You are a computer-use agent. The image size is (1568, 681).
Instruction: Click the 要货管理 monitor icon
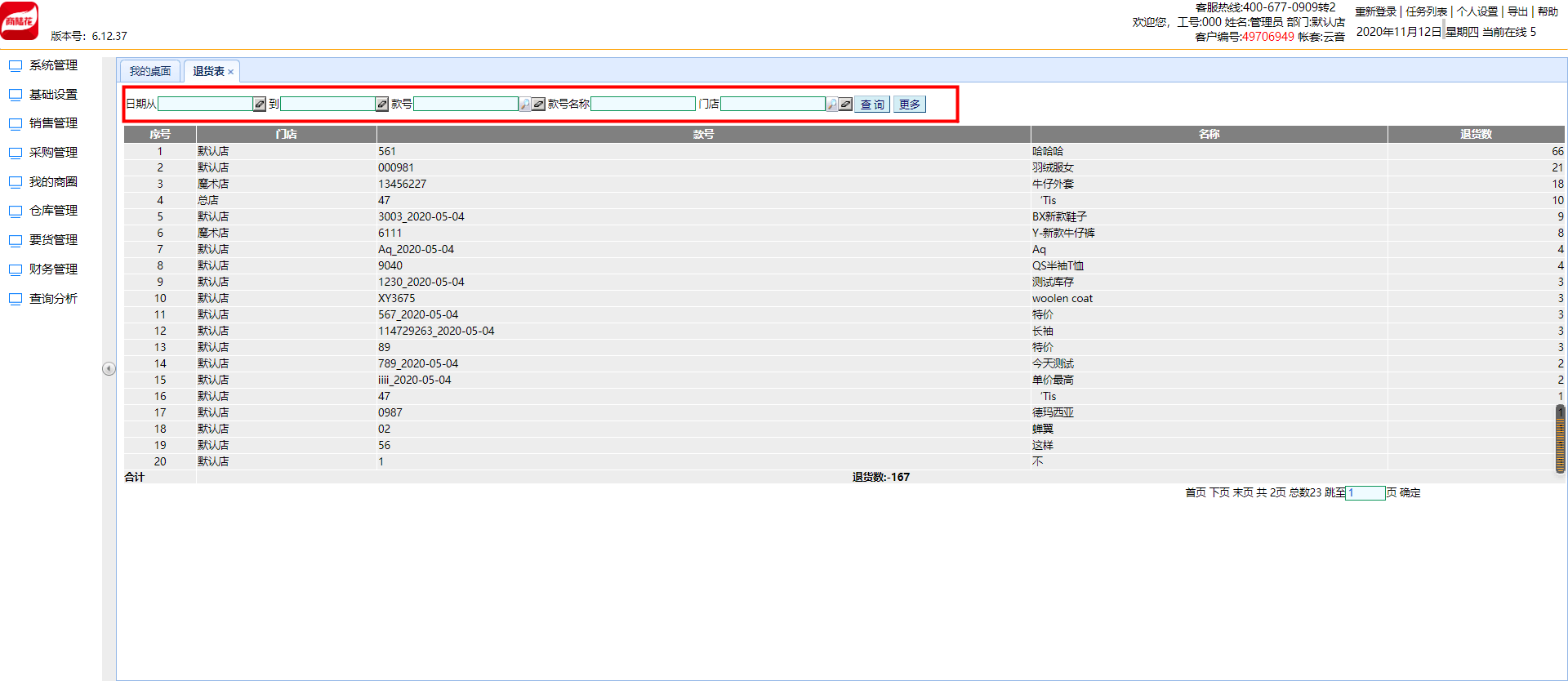pyautogui.click(x=16, y=240)
